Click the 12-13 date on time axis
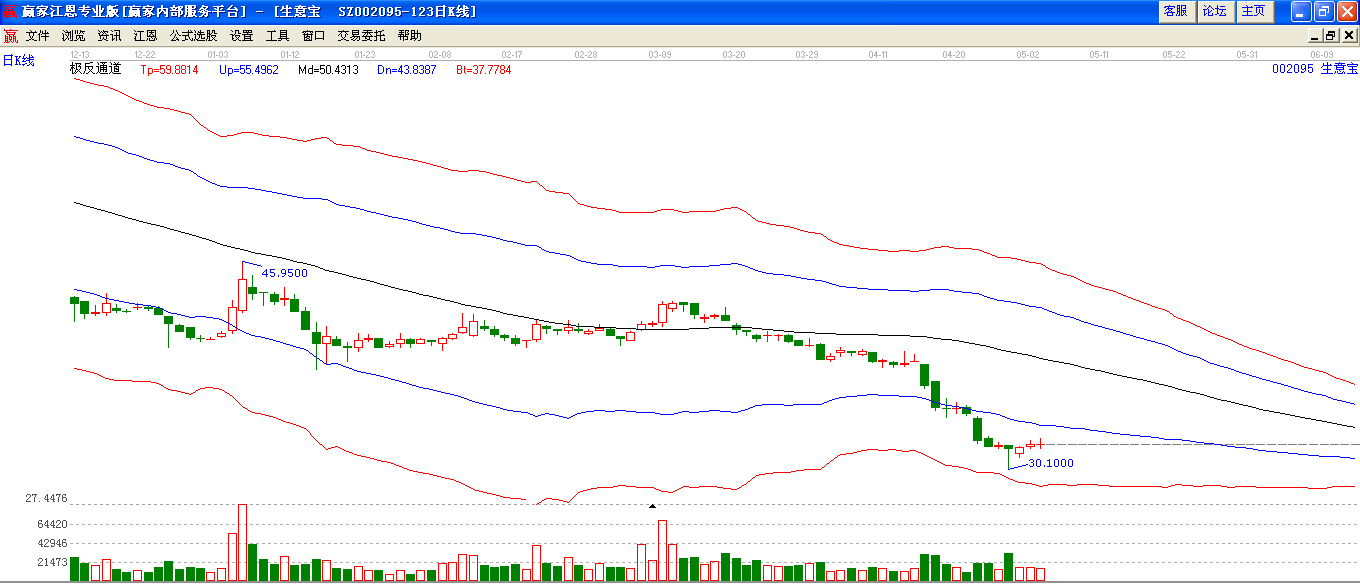Image resolution: width=1360 pixels, height=584 pixels. click(80, 54)
